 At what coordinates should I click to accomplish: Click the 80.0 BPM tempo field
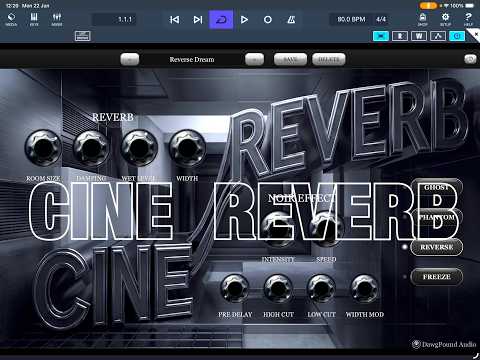[351, 19]
